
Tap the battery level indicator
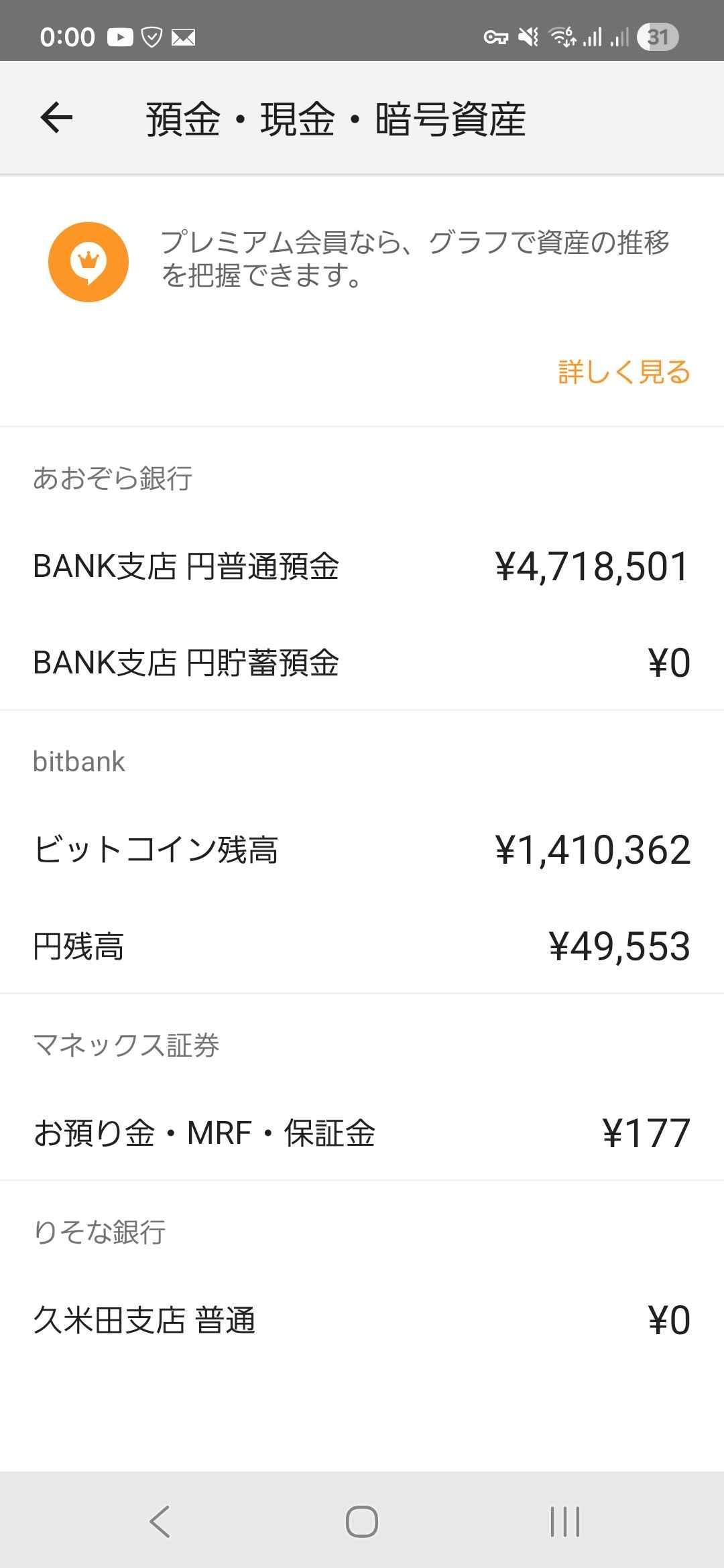click(657, 37)
